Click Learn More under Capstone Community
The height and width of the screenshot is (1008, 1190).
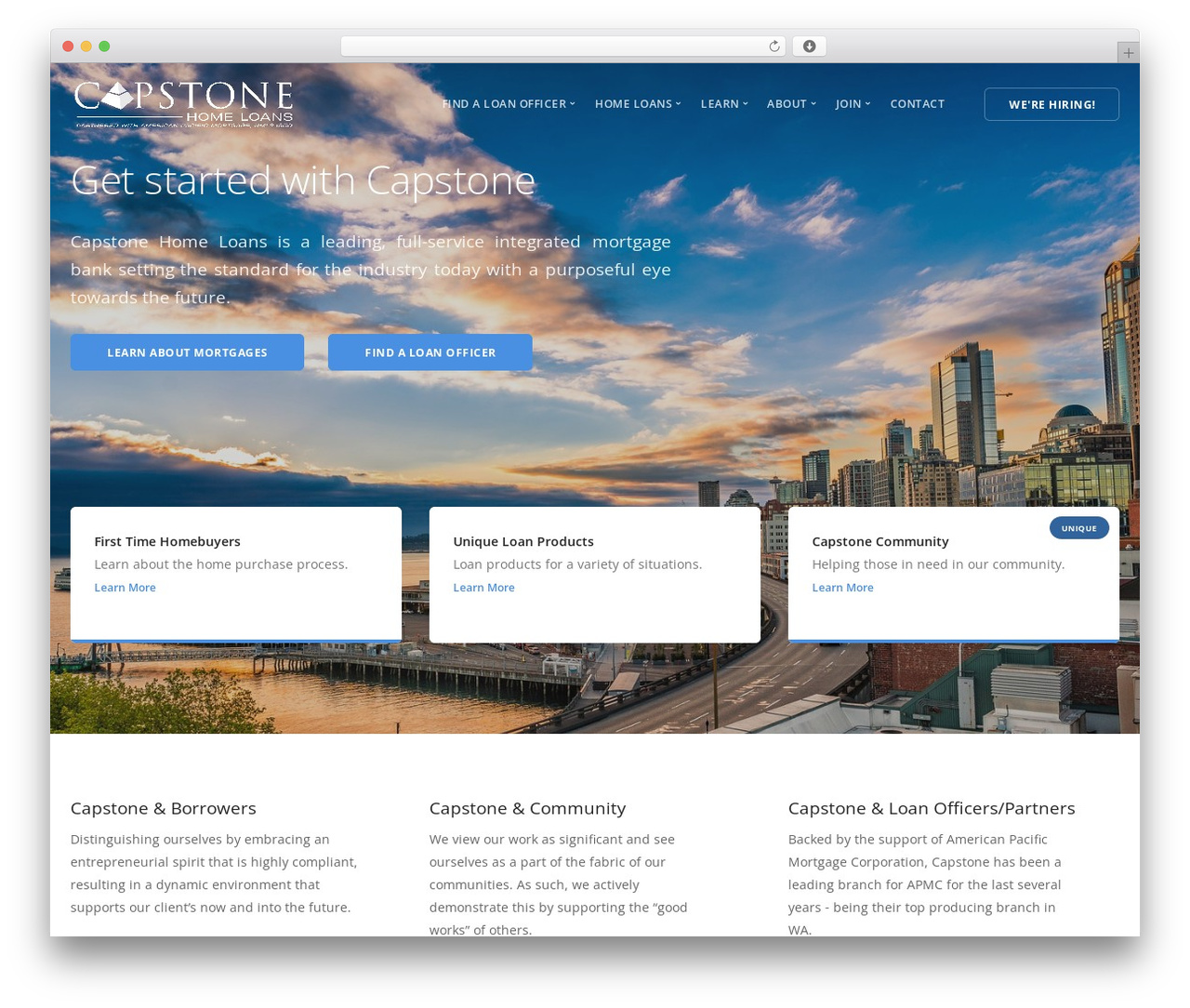[x=842, y=588]
